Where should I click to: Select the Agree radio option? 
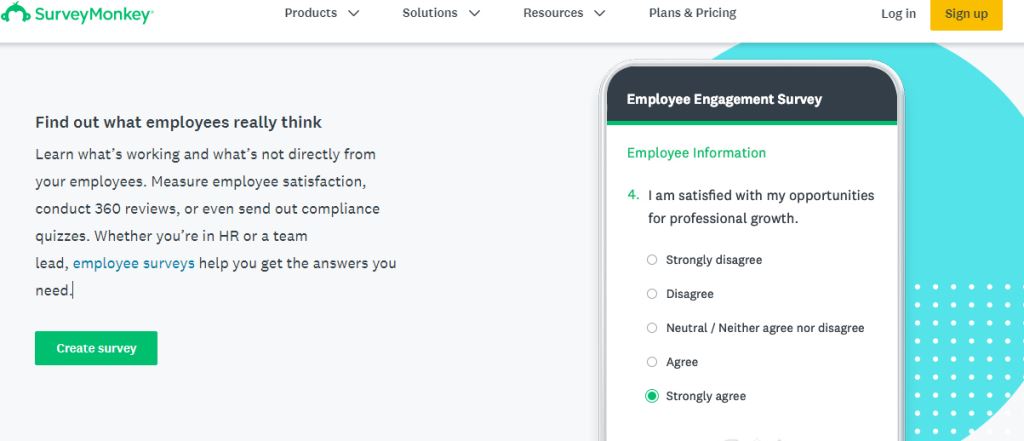pyautogui.click(x=652, y=362)
